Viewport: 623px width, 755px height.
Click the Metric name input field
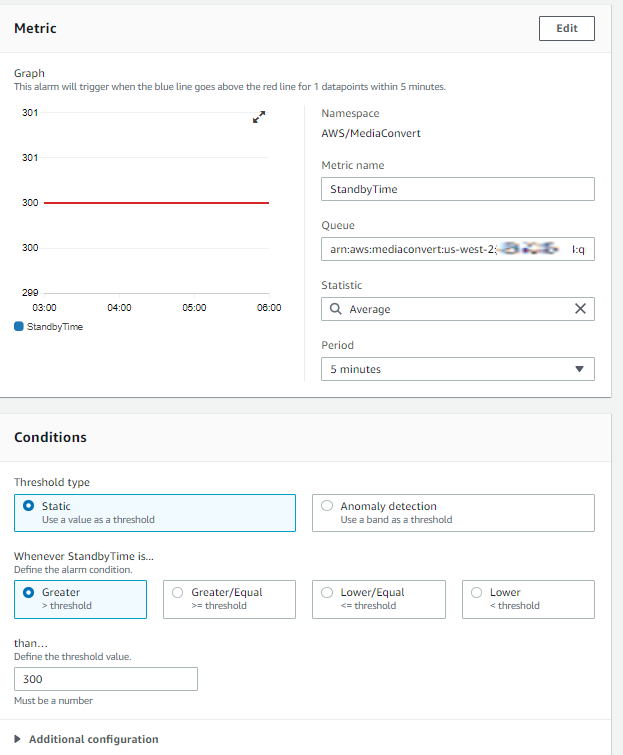click(457, 189)
